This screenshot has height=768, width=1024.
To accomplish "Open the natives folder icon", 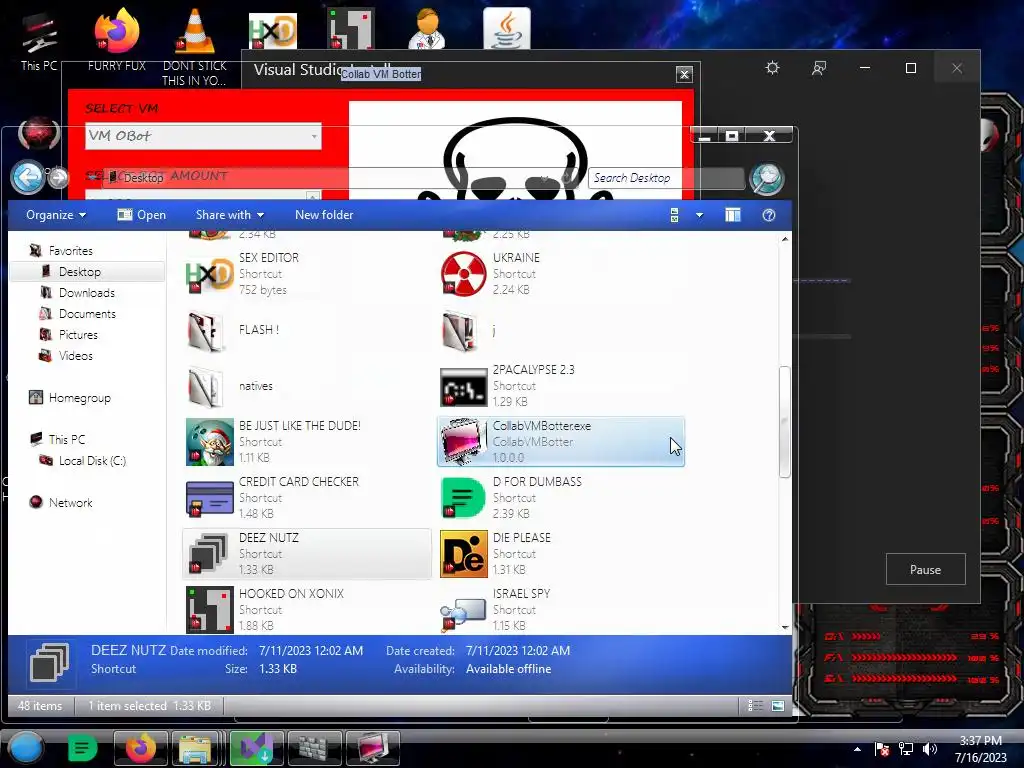I will (208, 387).
